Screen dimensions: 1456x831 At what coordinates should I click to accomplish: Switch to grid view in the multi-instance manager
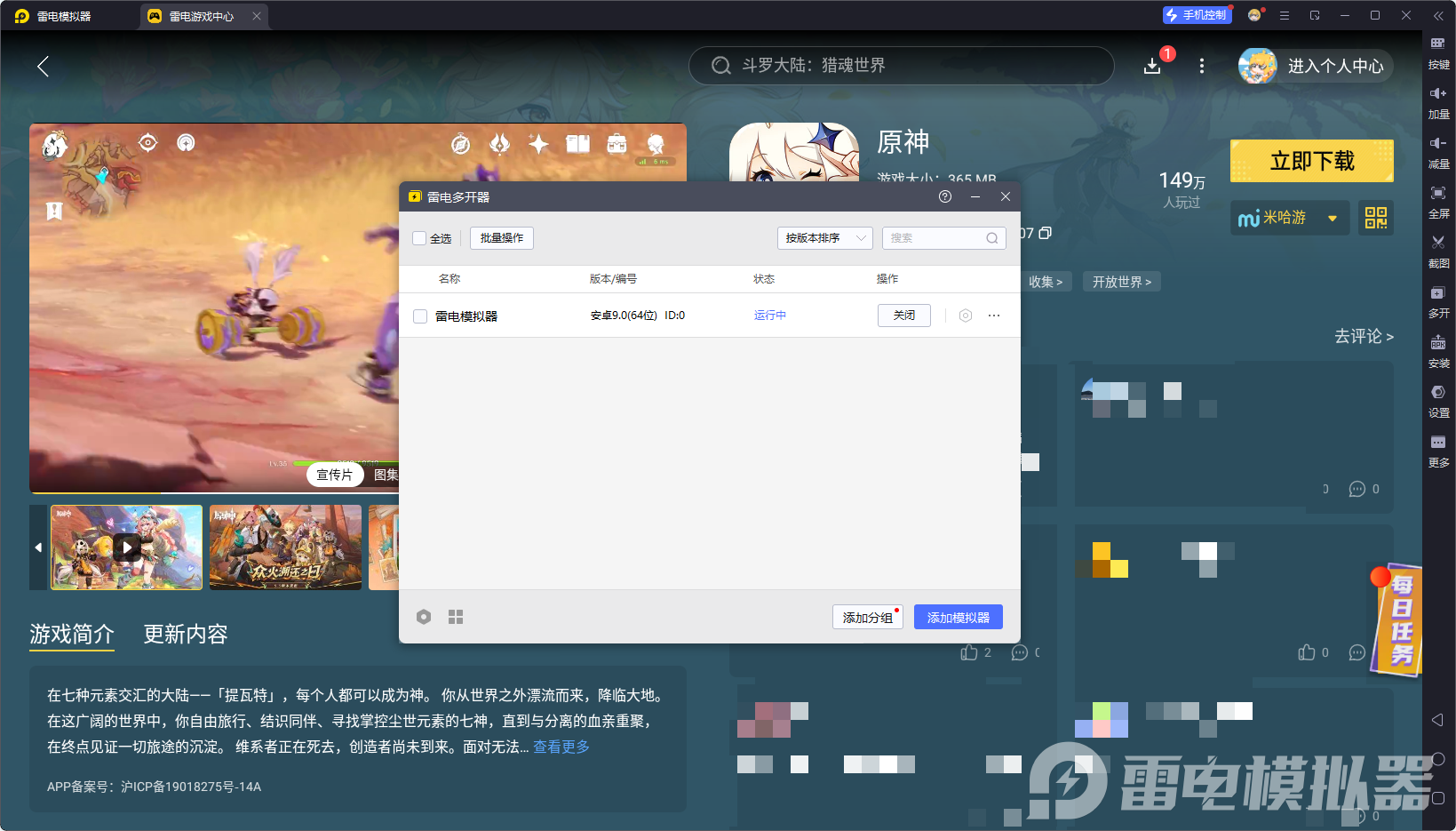(455, 616)
